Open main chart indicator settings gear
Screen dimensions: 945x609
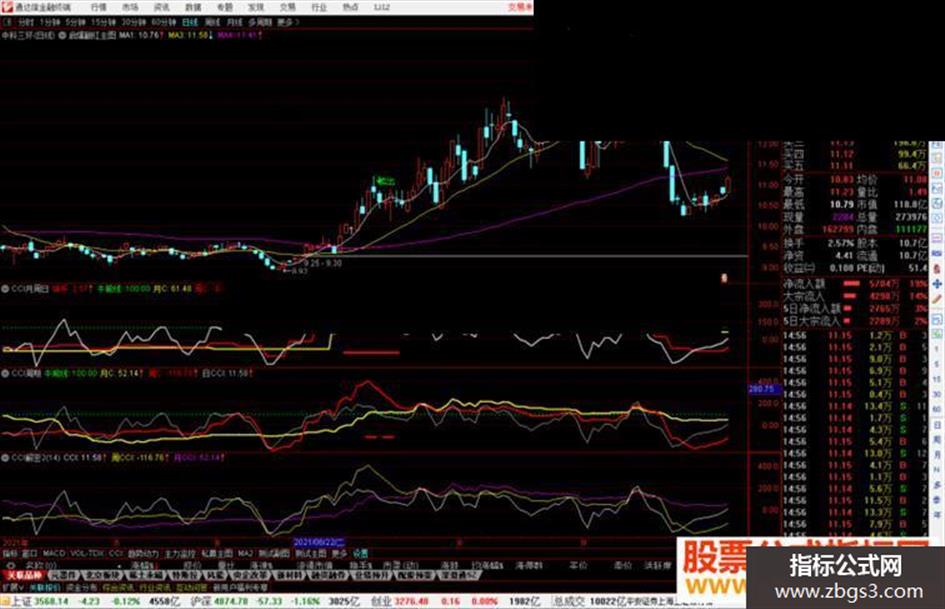point(63,36)
